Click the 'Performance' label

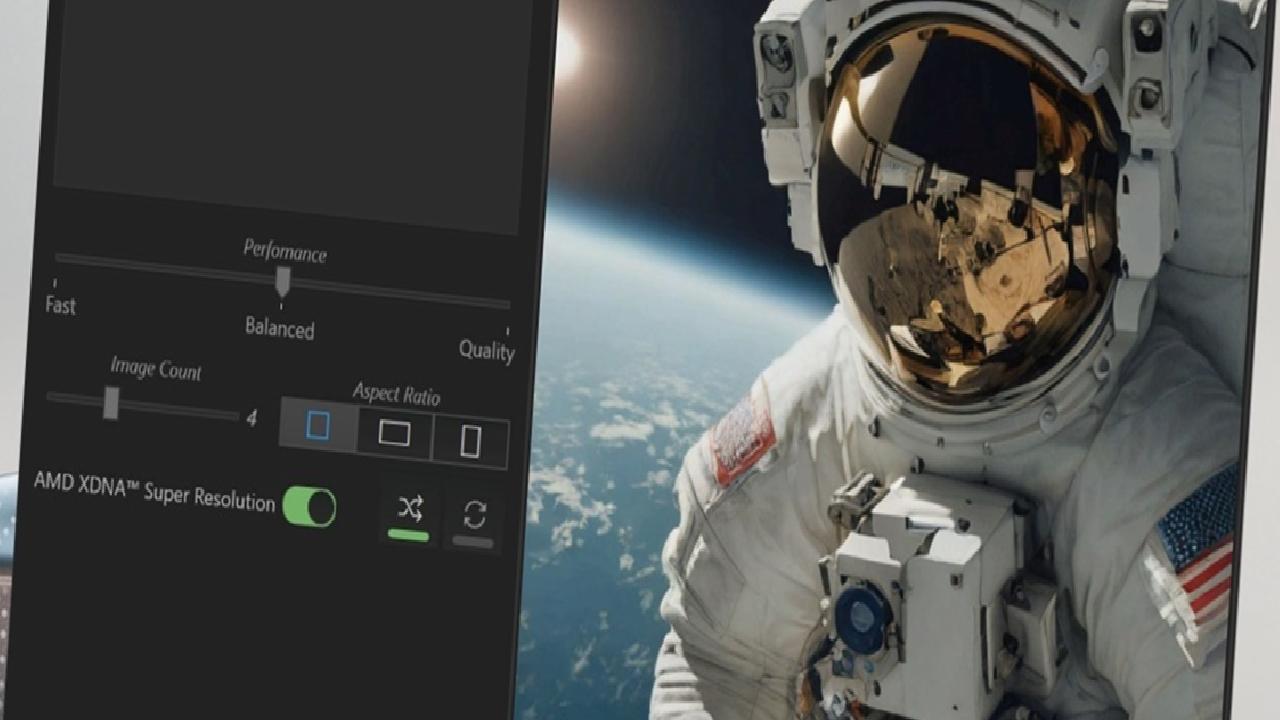click(x=285, y=251)
